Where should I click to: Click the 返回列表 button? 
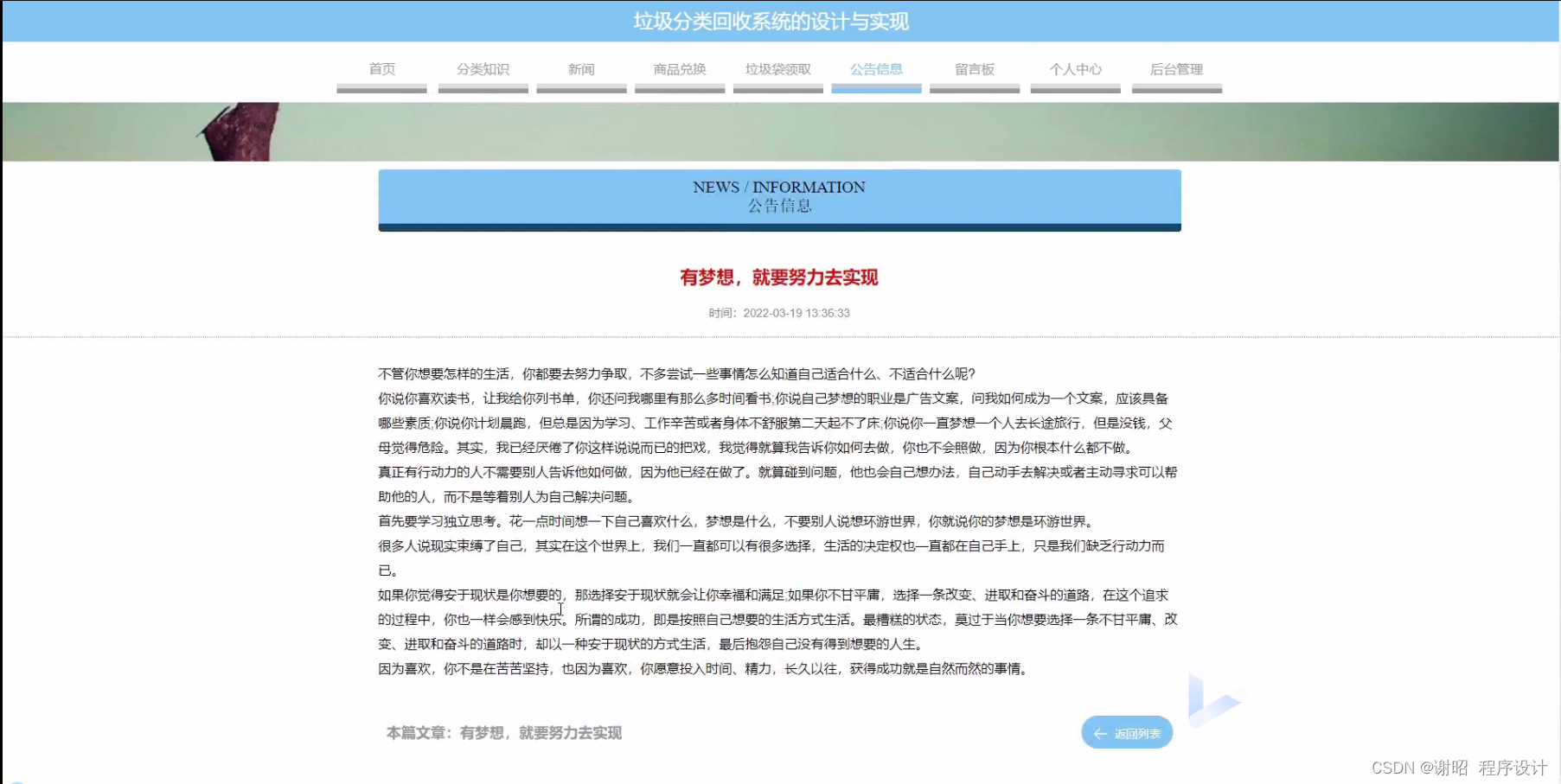[1127, 732]
